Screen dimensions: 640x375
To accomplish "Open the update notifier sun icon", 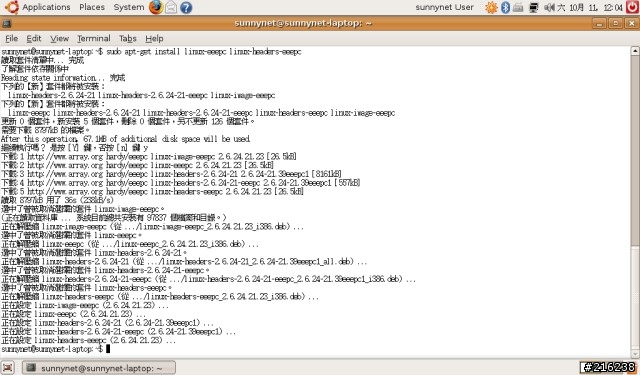I will pos(491,7).
